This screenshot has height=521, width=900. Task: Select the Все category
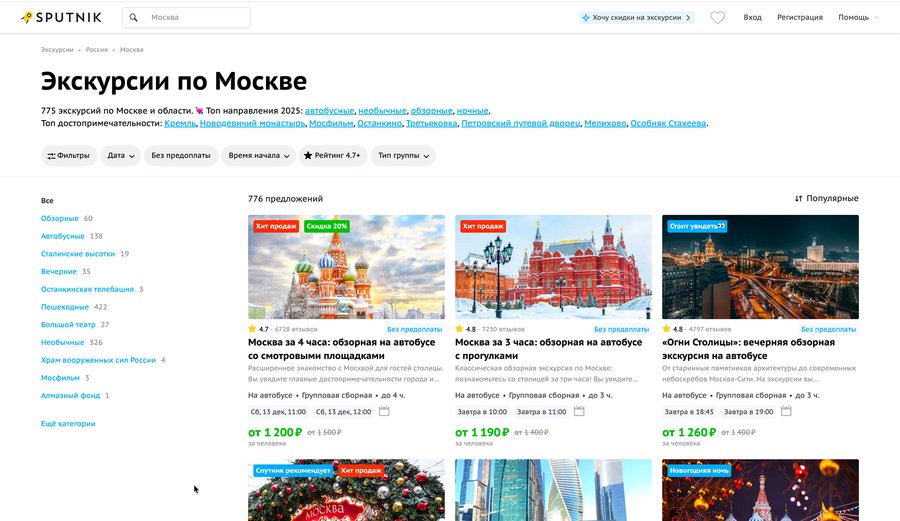[47, 201]
